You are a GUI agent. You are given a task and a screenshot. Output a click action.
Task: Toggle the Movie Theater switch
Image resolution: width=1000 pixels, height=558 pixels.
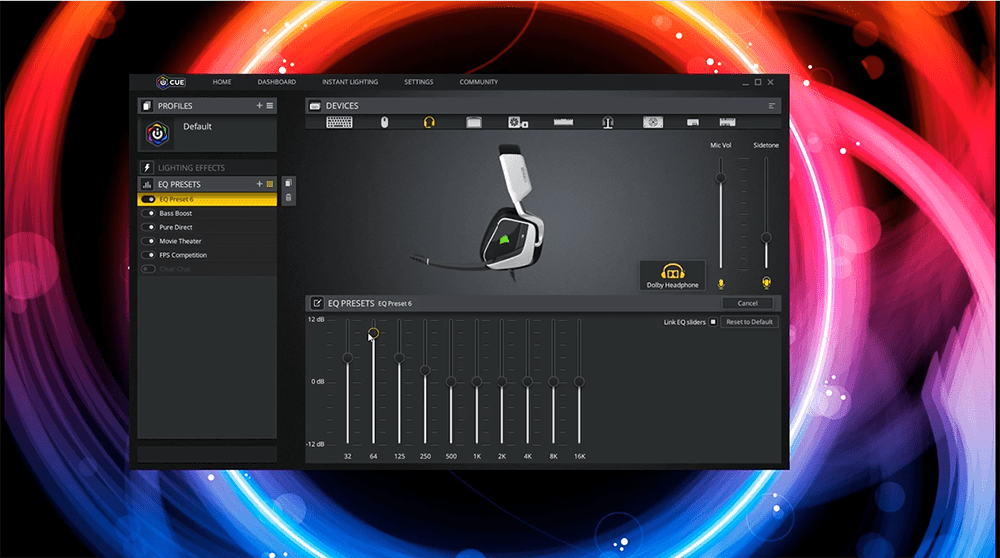pyautogui.click(x=148, y=241)
